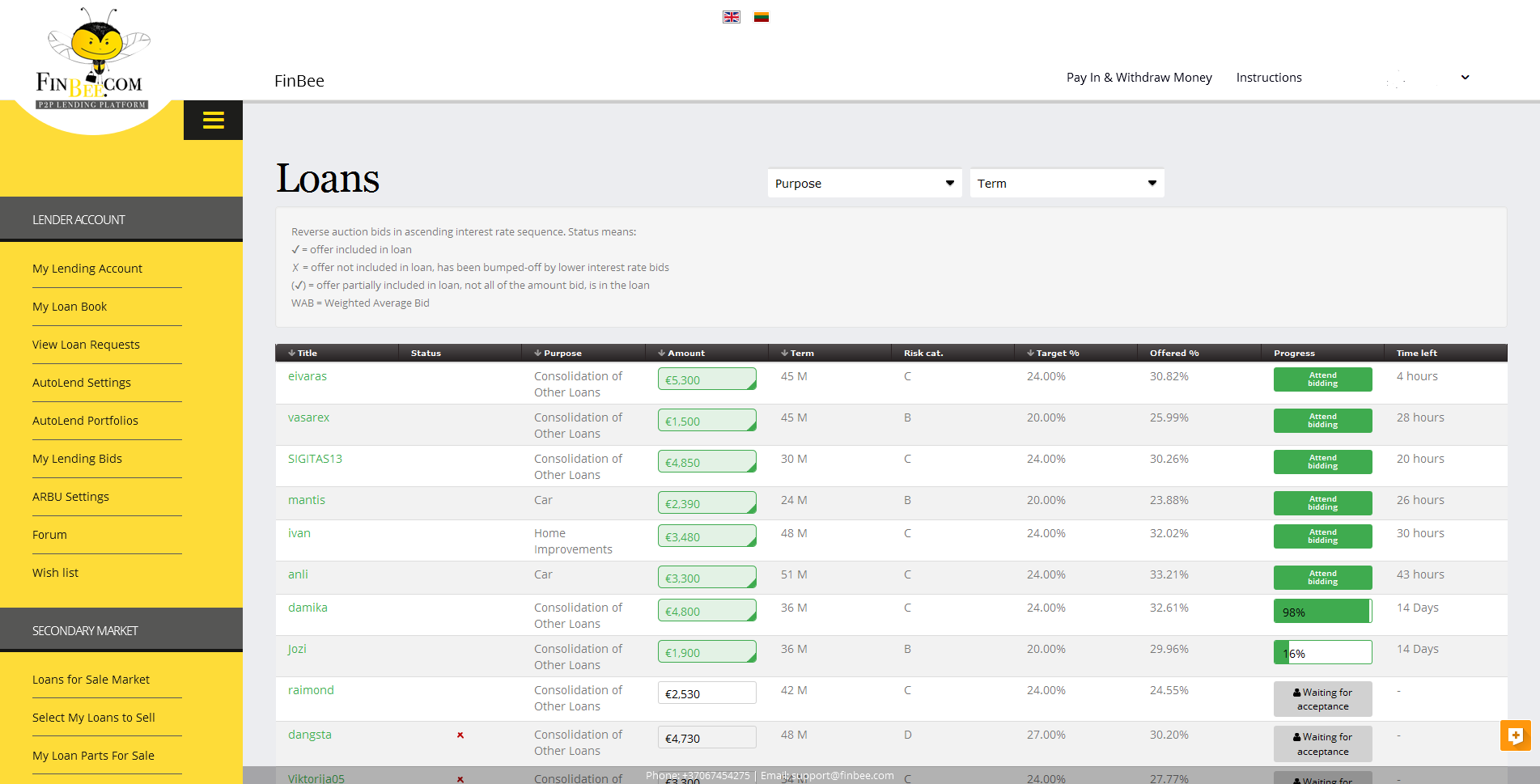Click the 16% progress bar for jozi
Screen dimensions: 1540x784
(x=1322, y=652)
